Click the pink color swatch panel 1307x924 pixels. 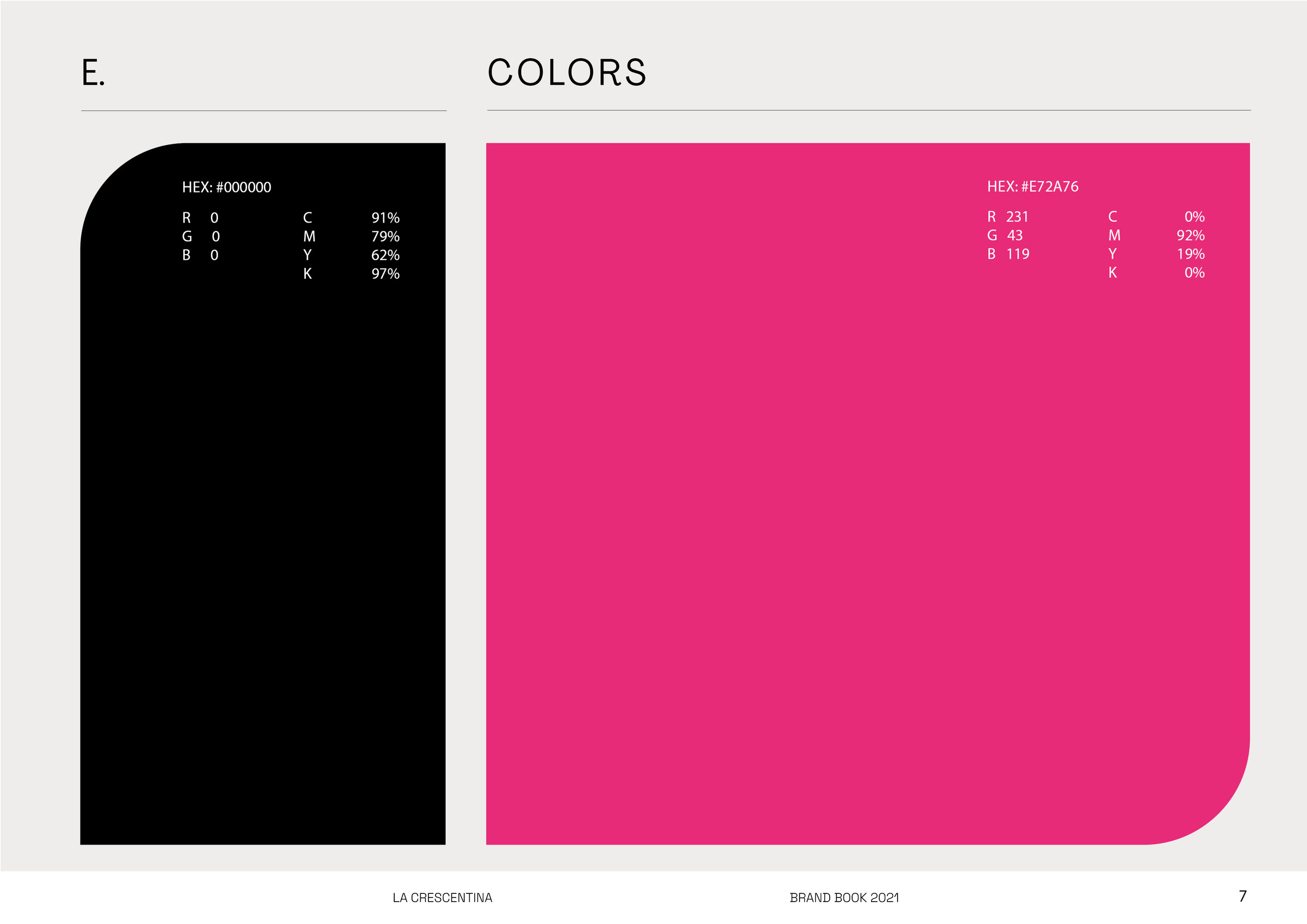click(x=797, y=513)
